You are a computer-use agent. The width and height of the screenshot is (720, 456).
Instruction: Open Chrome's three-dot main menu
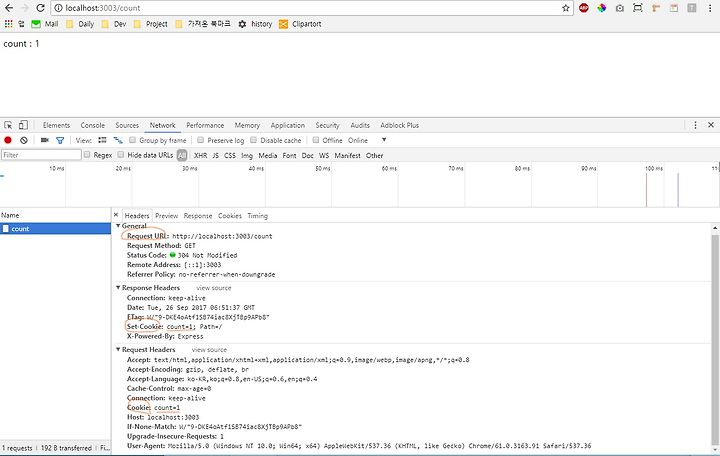(710, 8)
